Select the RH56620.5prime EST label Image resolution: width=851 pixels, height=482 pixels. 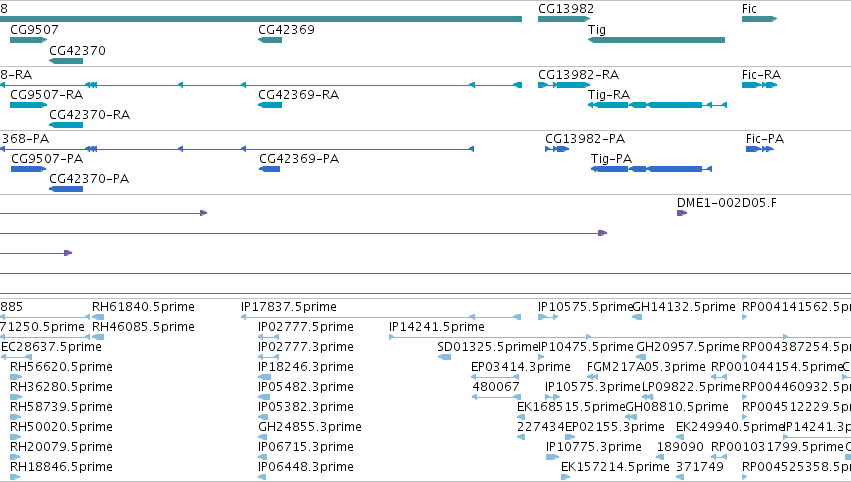click(x=61, y=366)
